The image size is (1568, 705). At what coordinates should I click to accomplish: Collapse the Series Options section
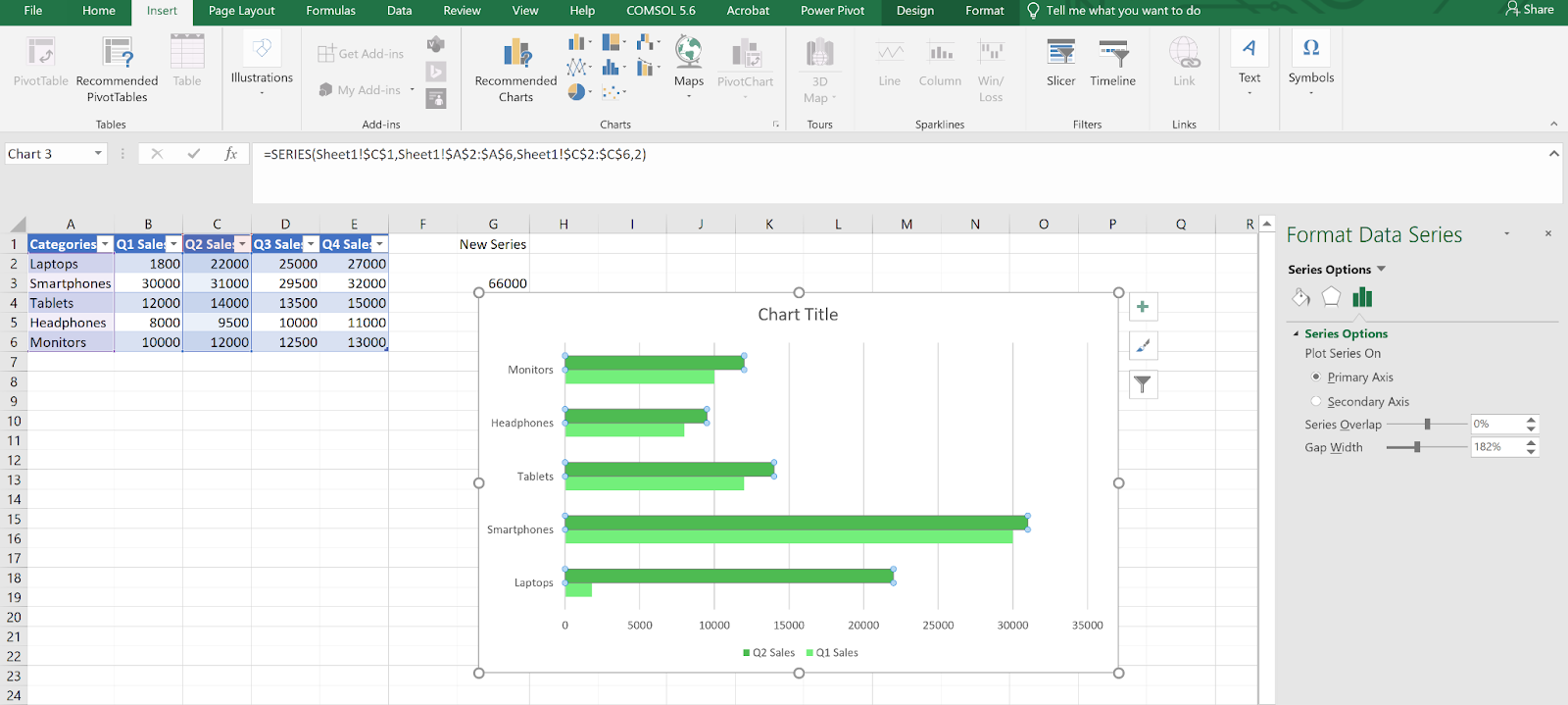1296,334
